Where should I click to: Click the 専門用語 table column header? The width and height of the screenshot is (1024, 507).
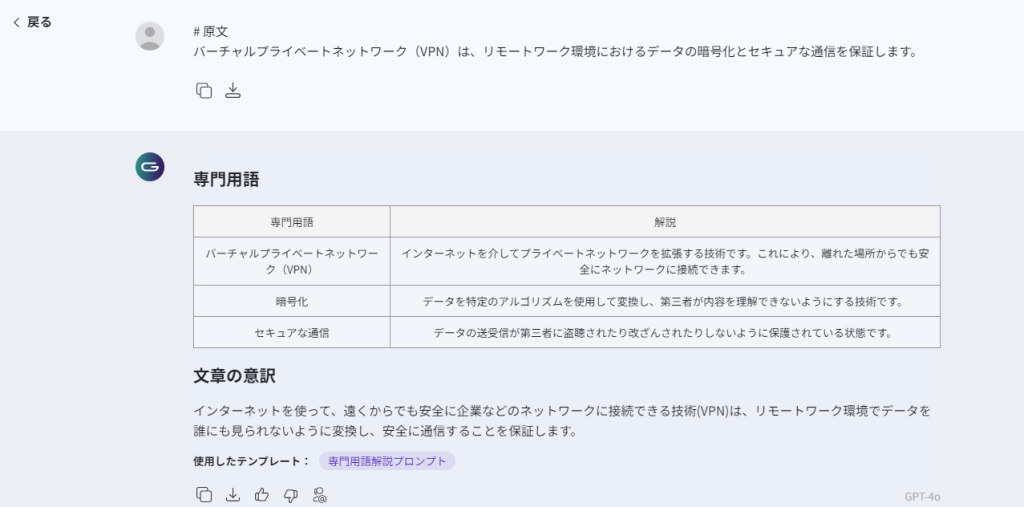point(291,221)
